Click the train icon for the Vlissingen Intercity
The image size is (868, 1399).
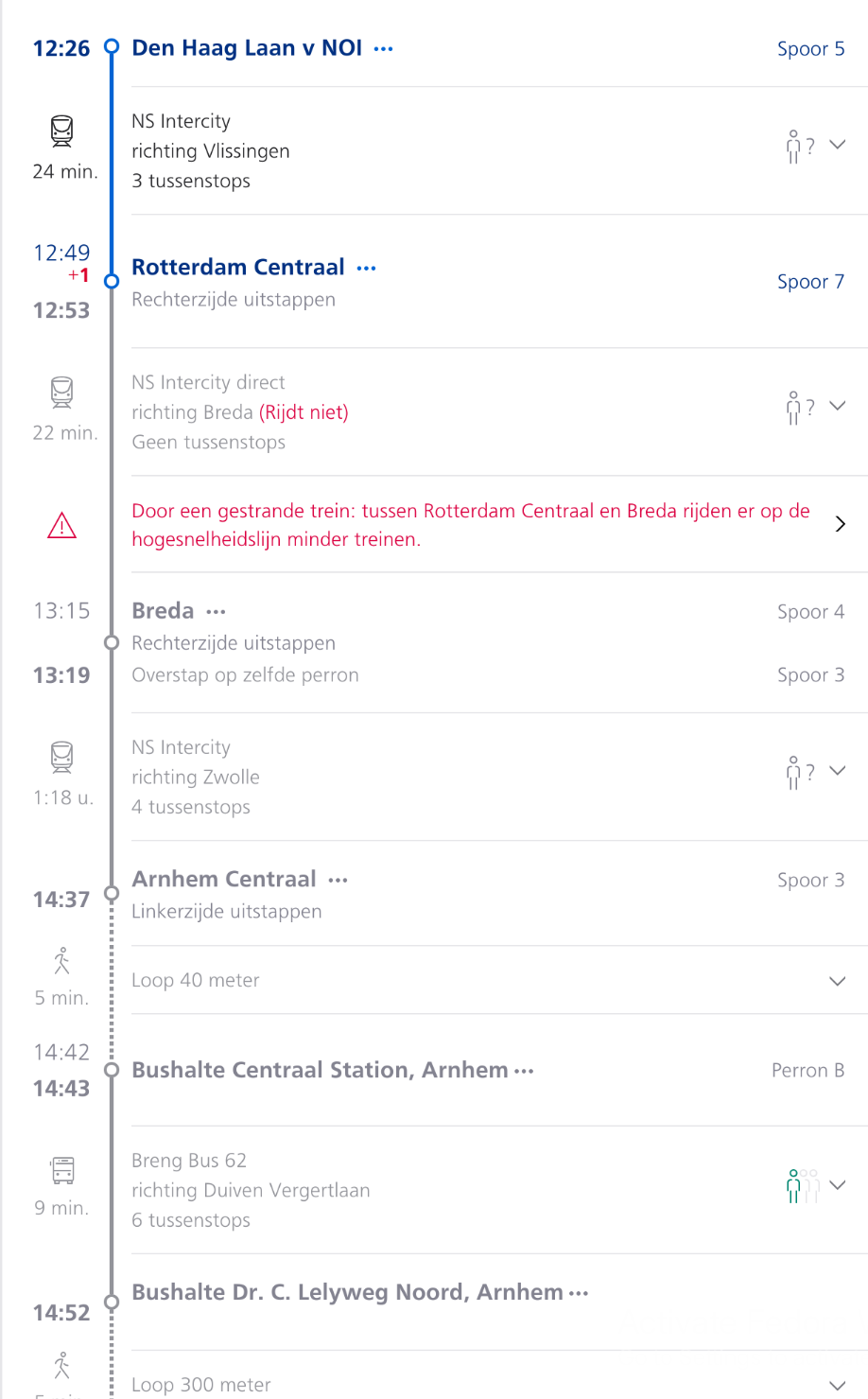pyautogui.click(x=61, y=131)
